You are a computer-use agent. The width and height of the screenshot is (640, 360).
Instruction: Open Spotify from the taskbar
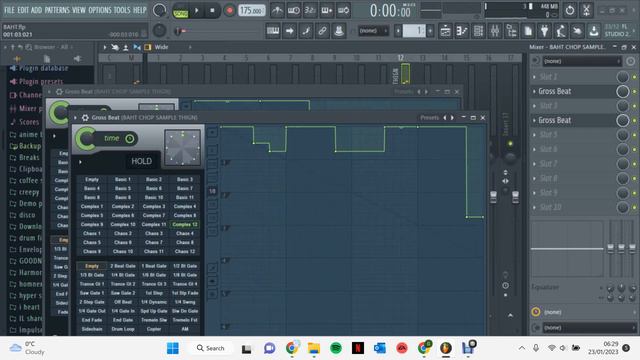coord(336,348)
